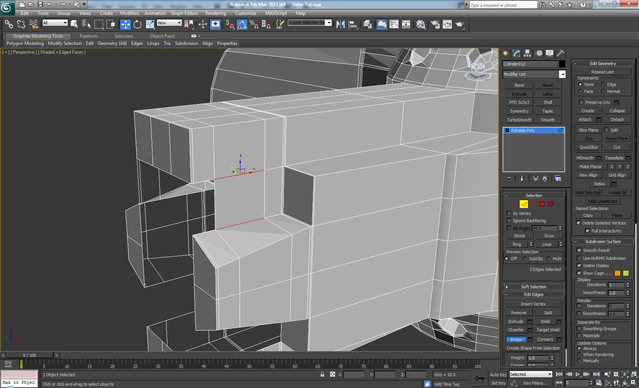Enable the Ignore Backfacing checkbox
Viewport: 639px width, 388px height.
click(x=509, y=221)
